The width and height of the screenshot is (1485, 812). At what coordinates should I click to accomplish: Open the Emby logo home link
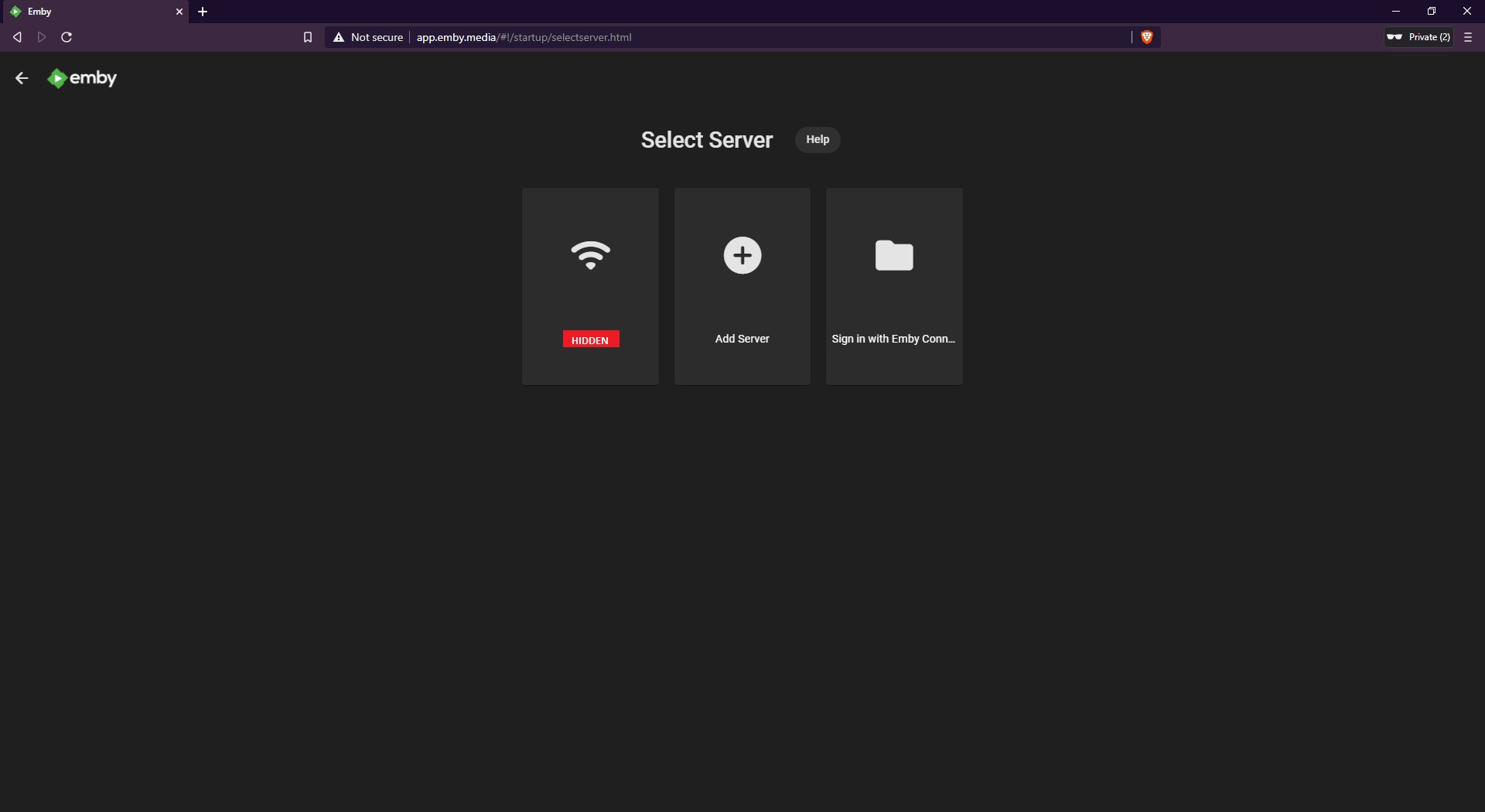82,78
